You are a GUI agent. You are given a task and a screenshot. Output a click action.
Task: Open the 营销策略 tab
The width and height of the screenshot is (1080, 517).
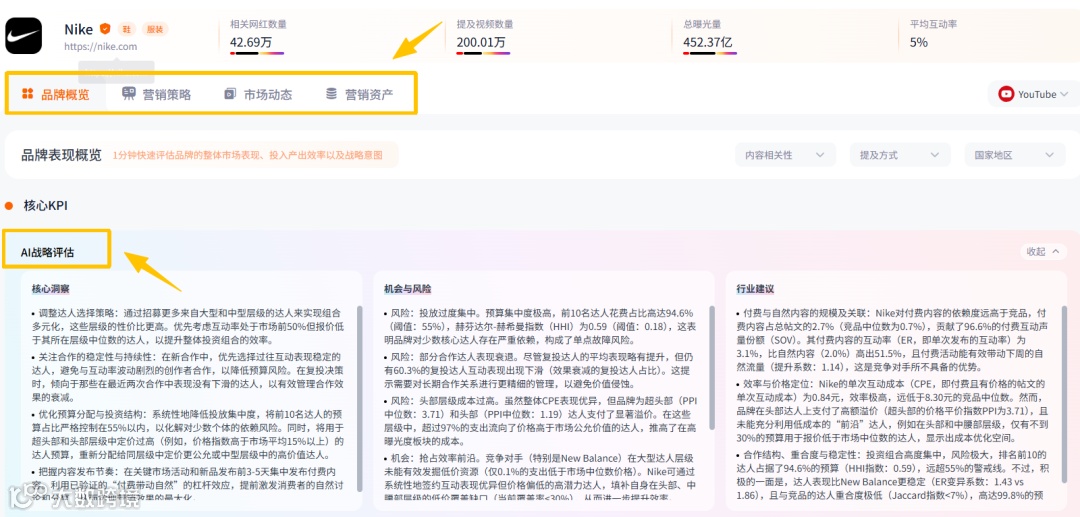pyautogui.click(x=157, y=94)
